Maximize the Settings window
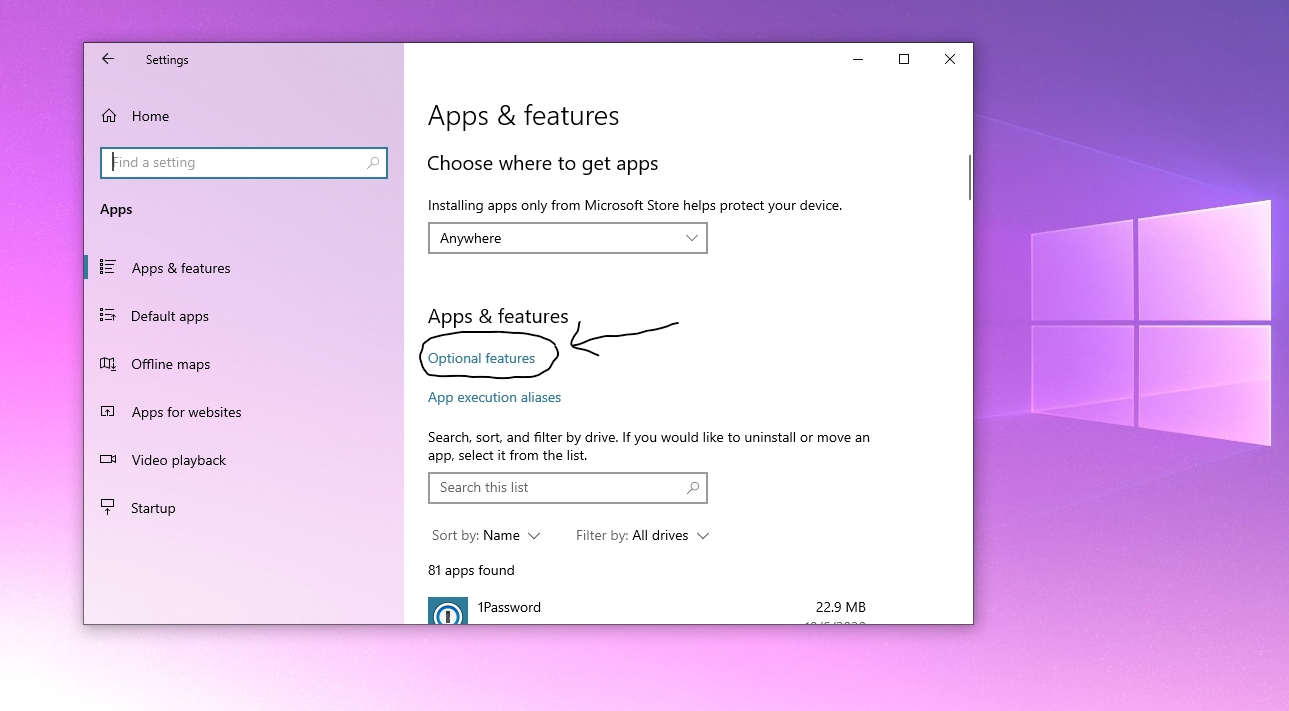The height and width of the screenshot is (711, 1289). pyautogui.click(x=904, y=59)
